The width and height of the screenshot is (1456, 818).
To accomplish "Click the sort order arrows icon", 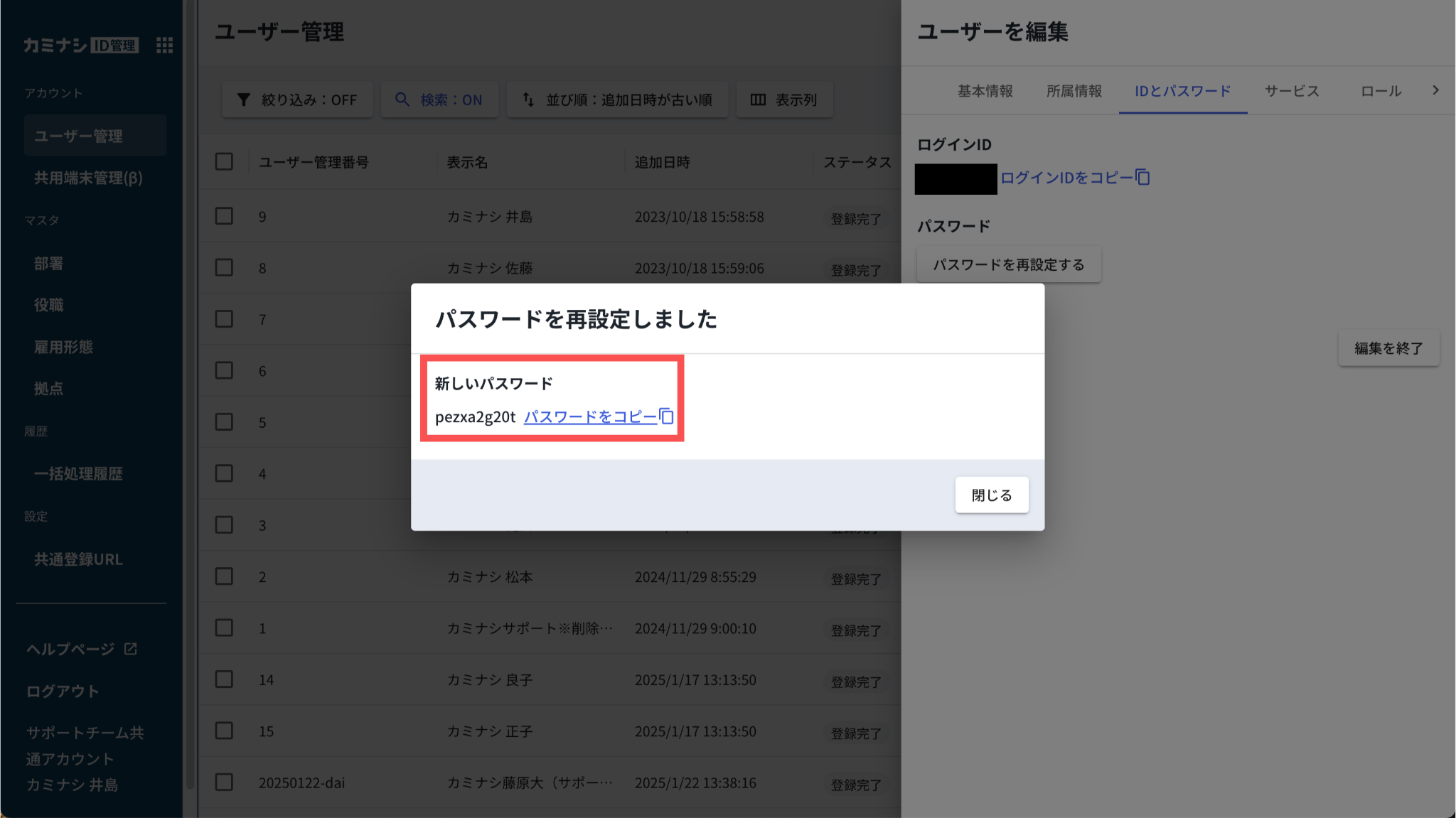I will (x=528, y=99).
